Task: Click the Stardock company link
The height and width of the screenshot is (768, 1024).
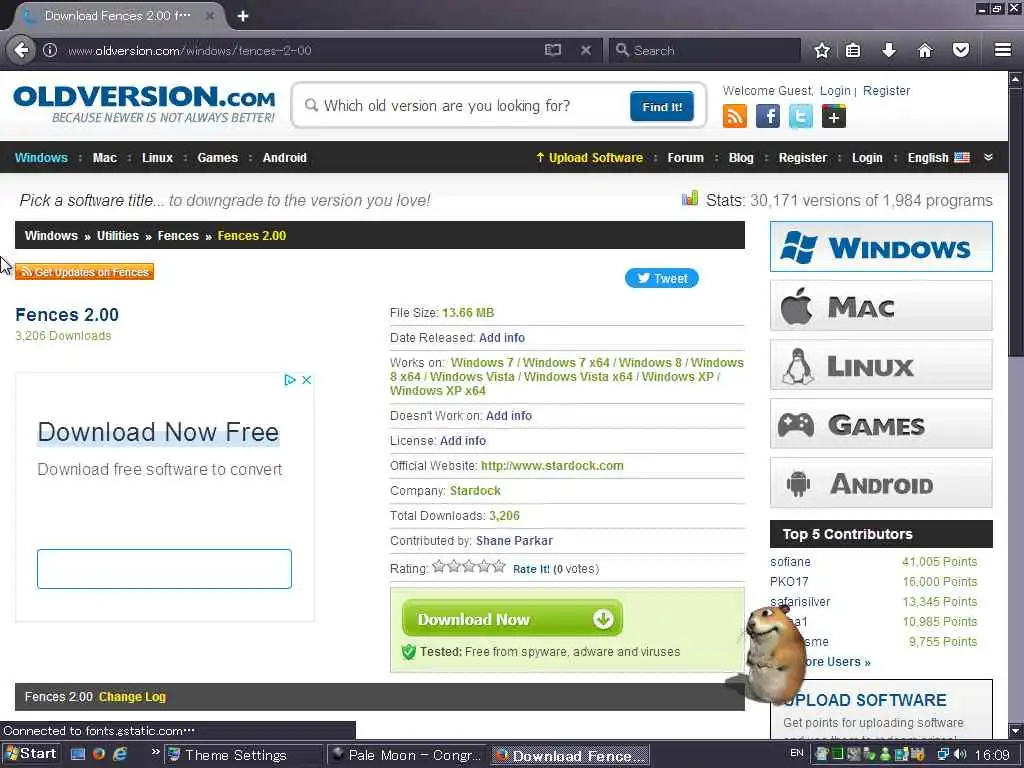Action: (x=475, y=490)
